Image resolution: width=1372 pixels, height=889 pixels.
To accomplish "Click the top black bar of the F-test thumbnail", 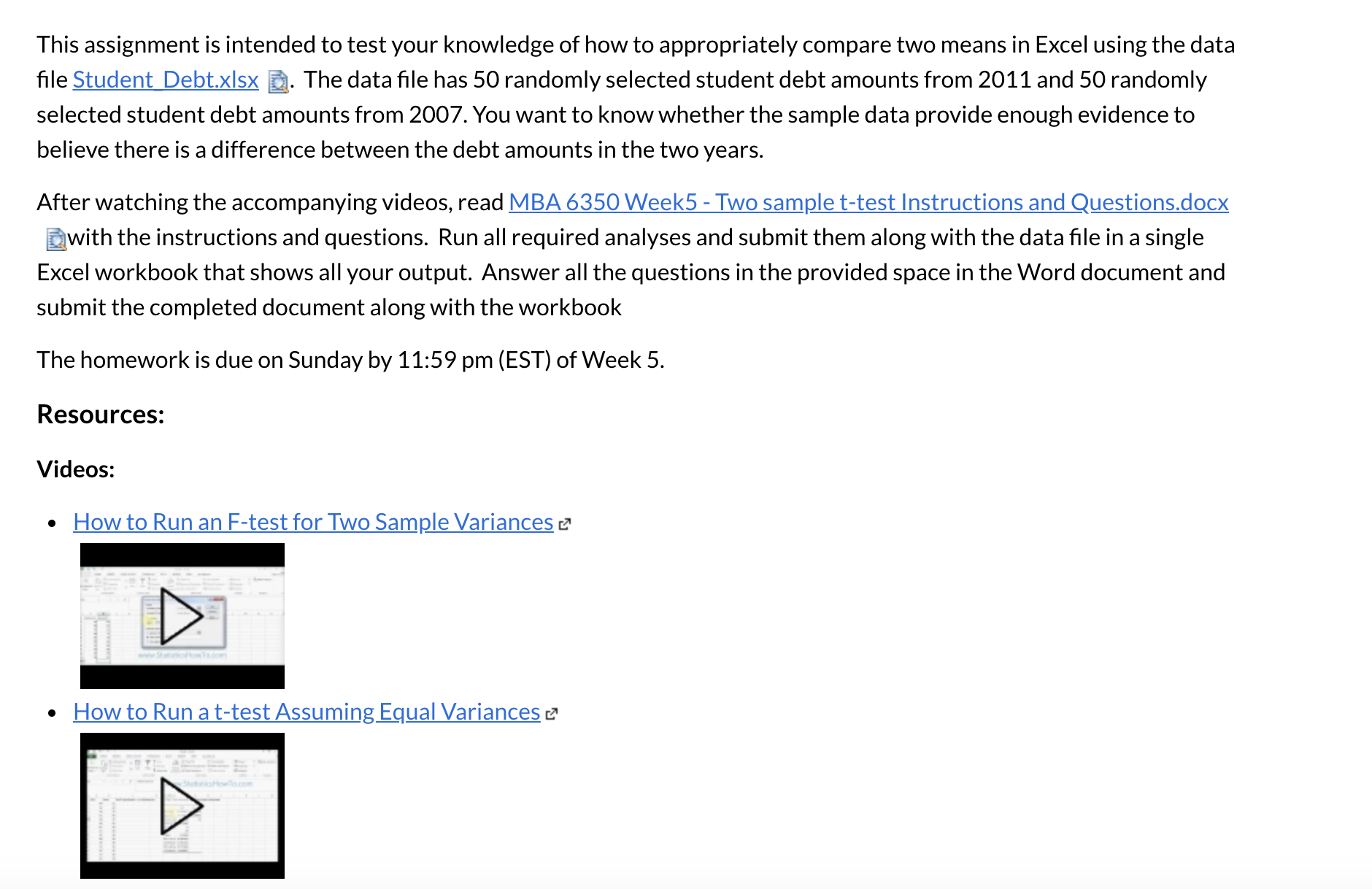I will pyautogui.click(x=182, y=554).
